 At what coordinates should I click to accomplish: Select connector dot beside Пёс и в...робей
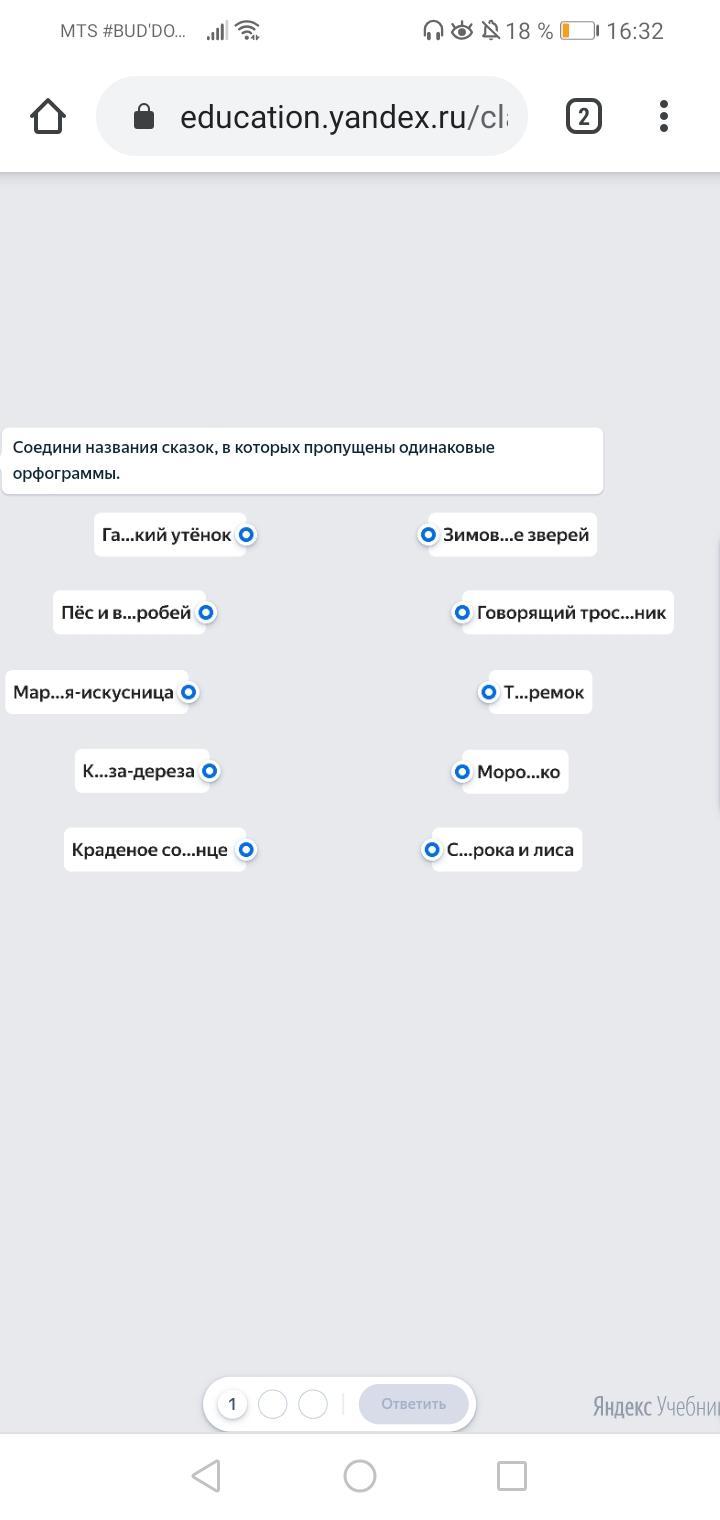(x=206, y=613)
